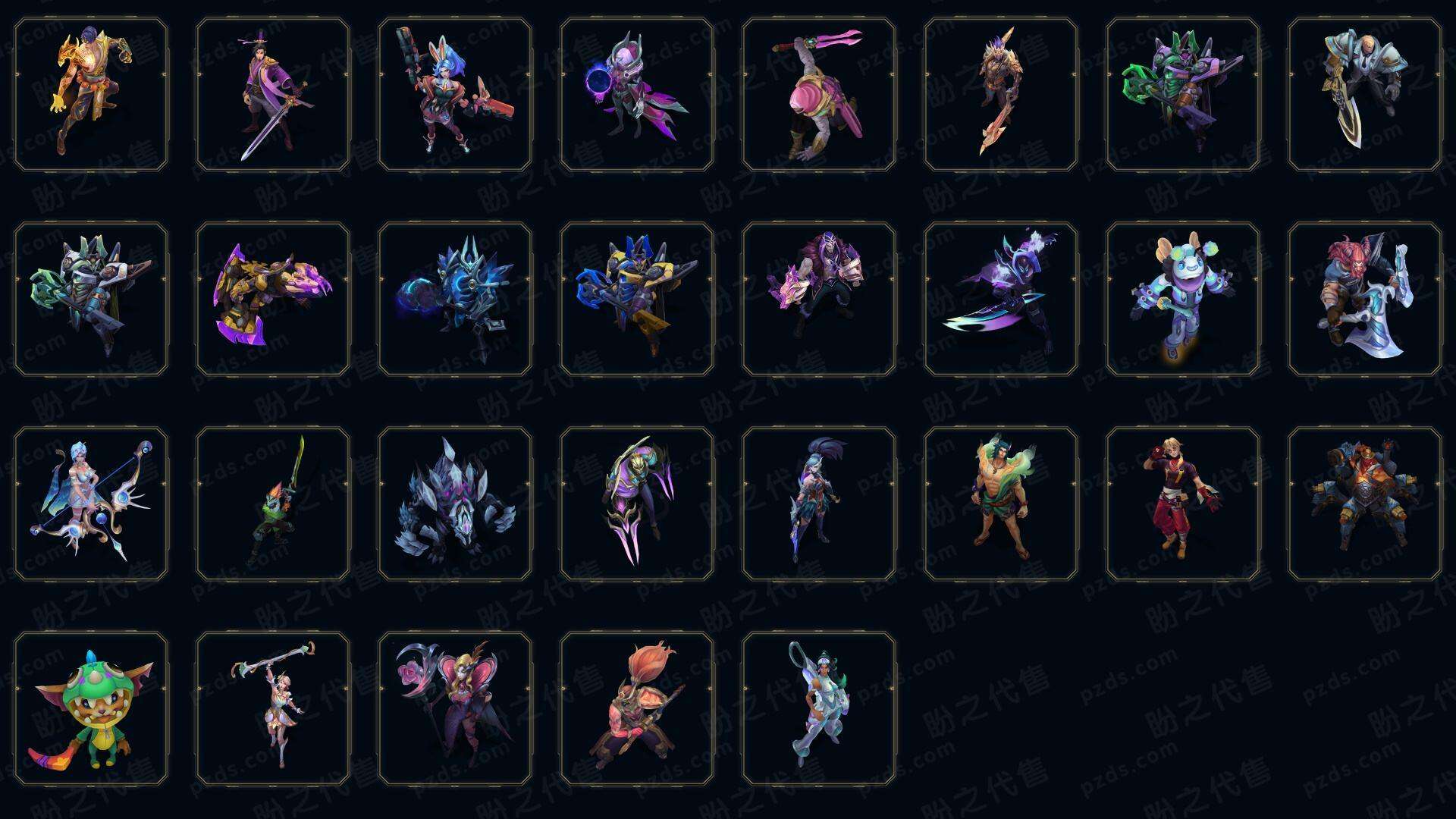Select the gnome in green dinosaur costume
This screenshot has width=1456, height=819.
point(91,708)
